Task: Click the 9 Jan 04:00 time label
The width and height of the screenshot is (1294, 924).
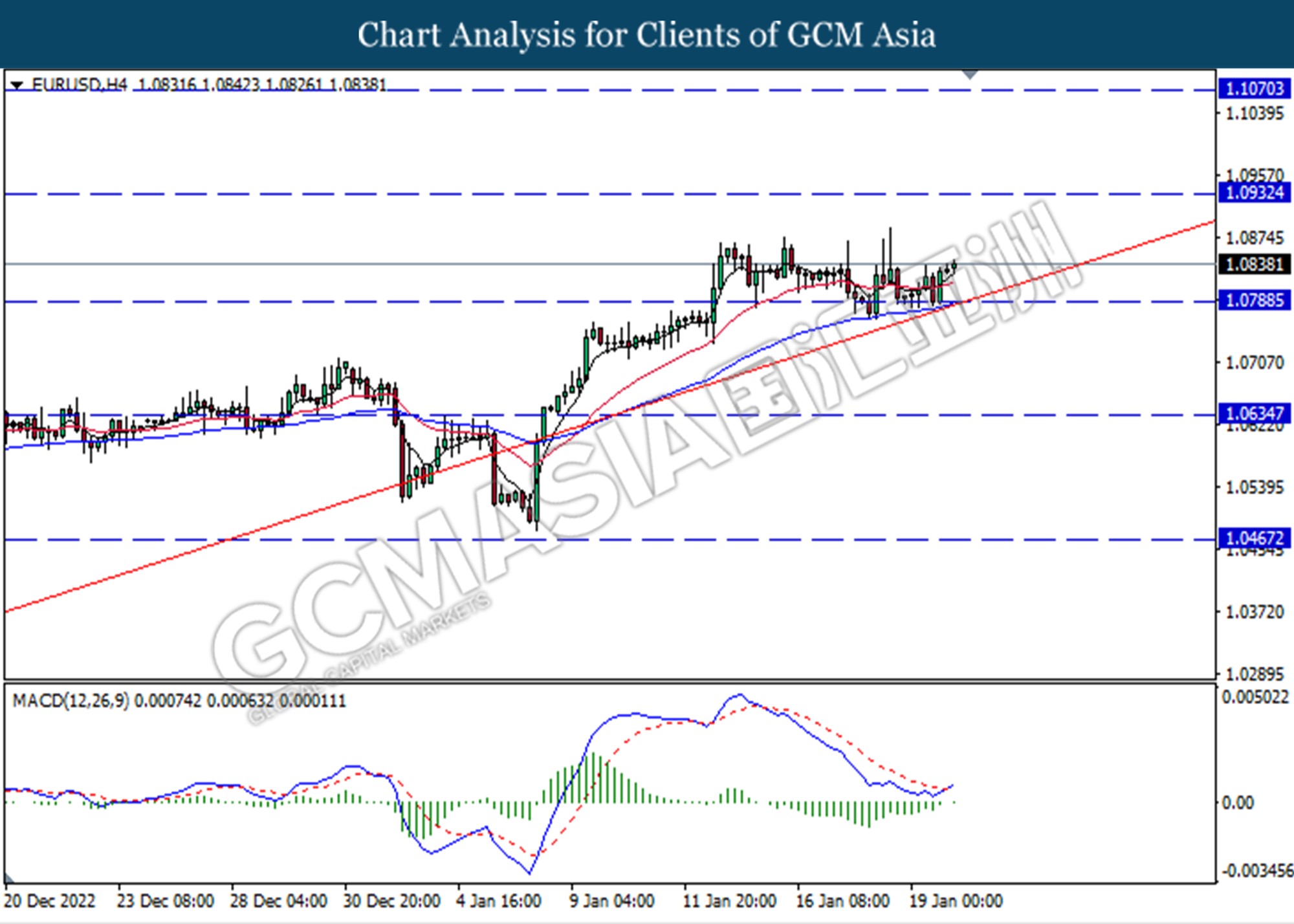Action: 612,901
